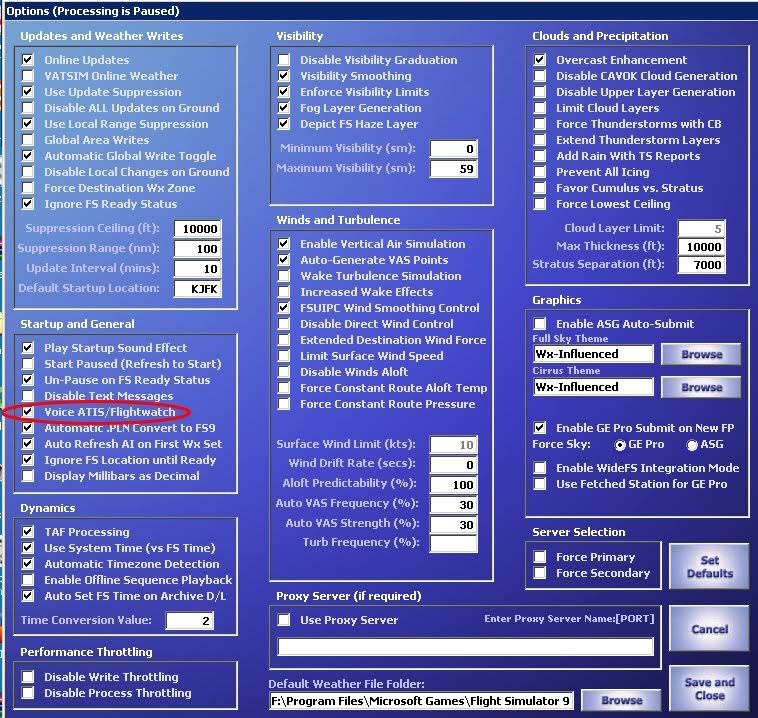Image resolution: width=758 pixels, height=718 pixels.
Task: Click Set Defaults button
Action: coord(709,566)
